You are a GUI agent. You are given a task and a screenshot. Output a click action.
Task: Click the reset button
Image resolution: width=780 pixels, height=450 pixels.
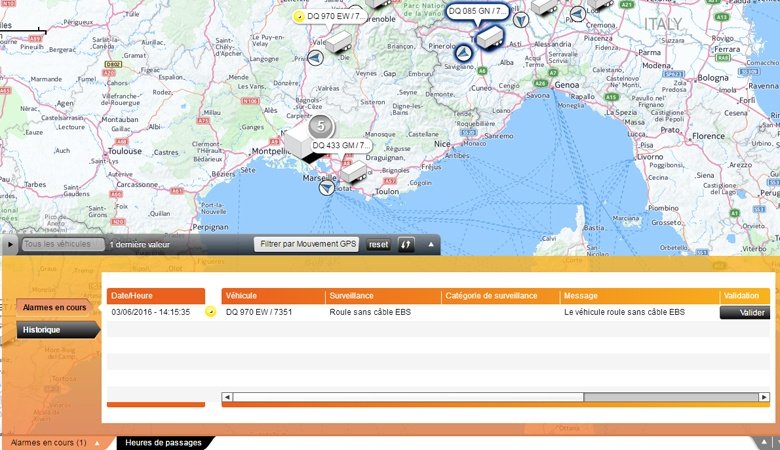coord(379,245)
